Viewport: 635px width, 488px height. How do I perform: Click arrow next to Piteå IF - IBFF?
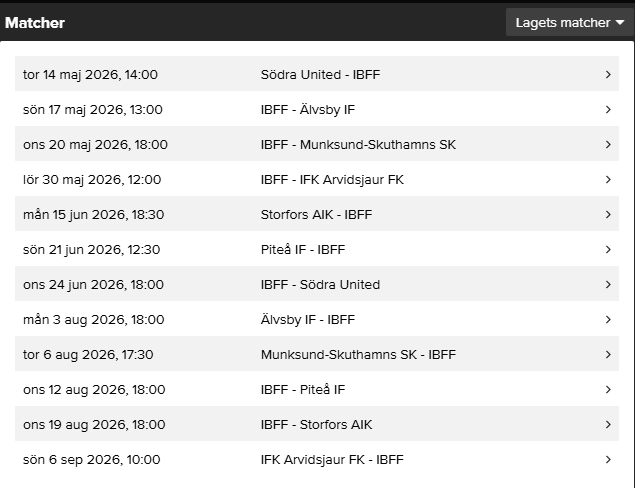(x=608, y=250)
